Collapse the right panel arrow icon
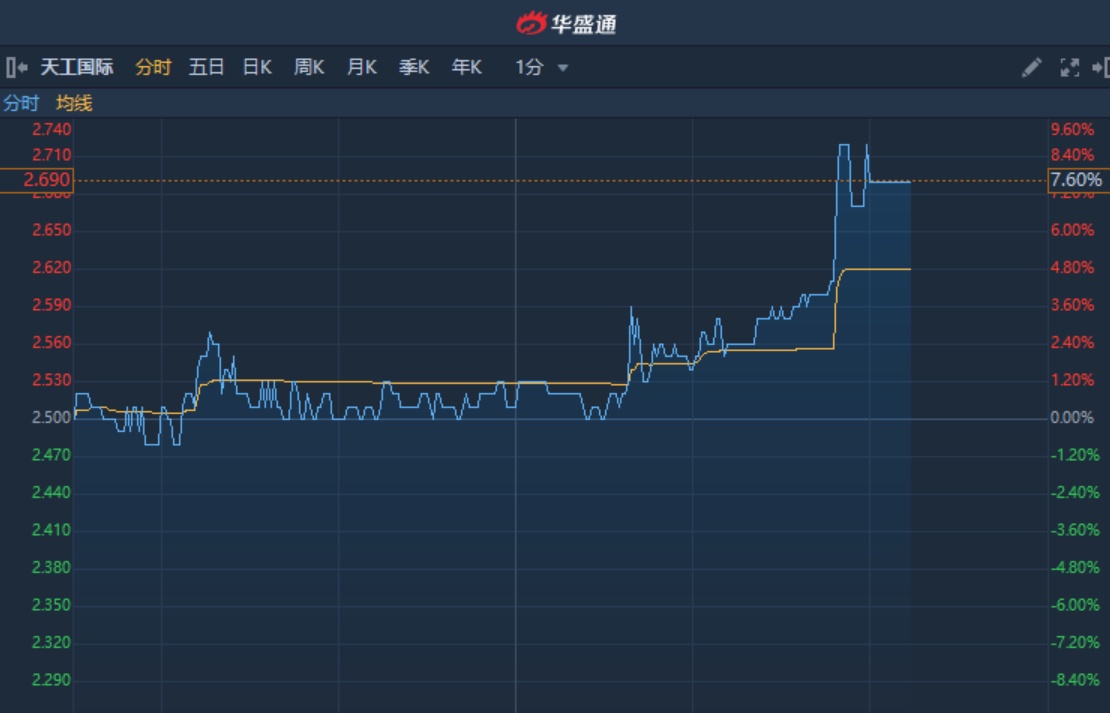1110x713 pixels. pyautogui.click(x=1101, y=67)
